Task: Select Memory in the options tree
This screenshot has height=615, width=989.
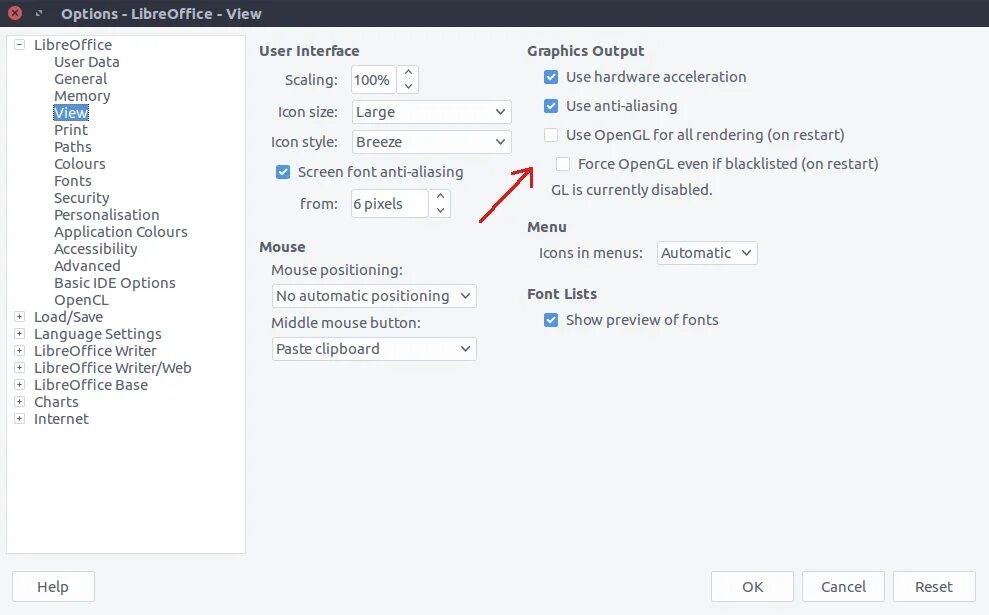Action: tap(82, 96)
